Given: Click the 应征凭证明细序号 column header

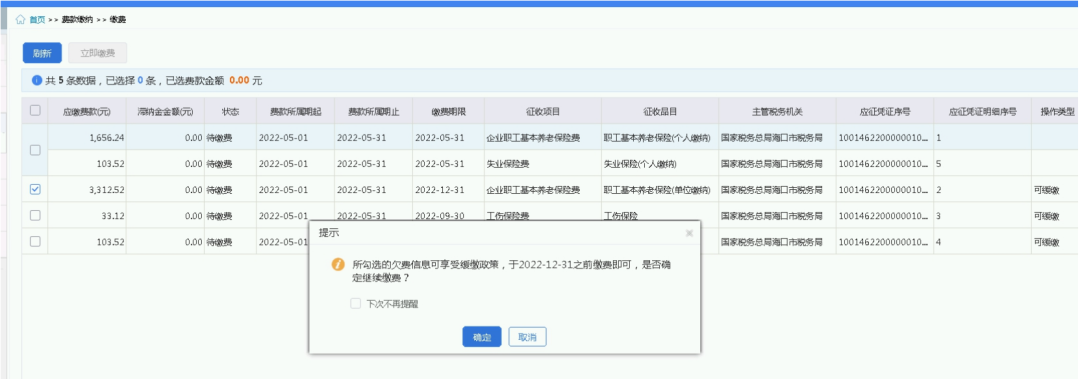Looking at the screenshot, I should tap(982, 111).
